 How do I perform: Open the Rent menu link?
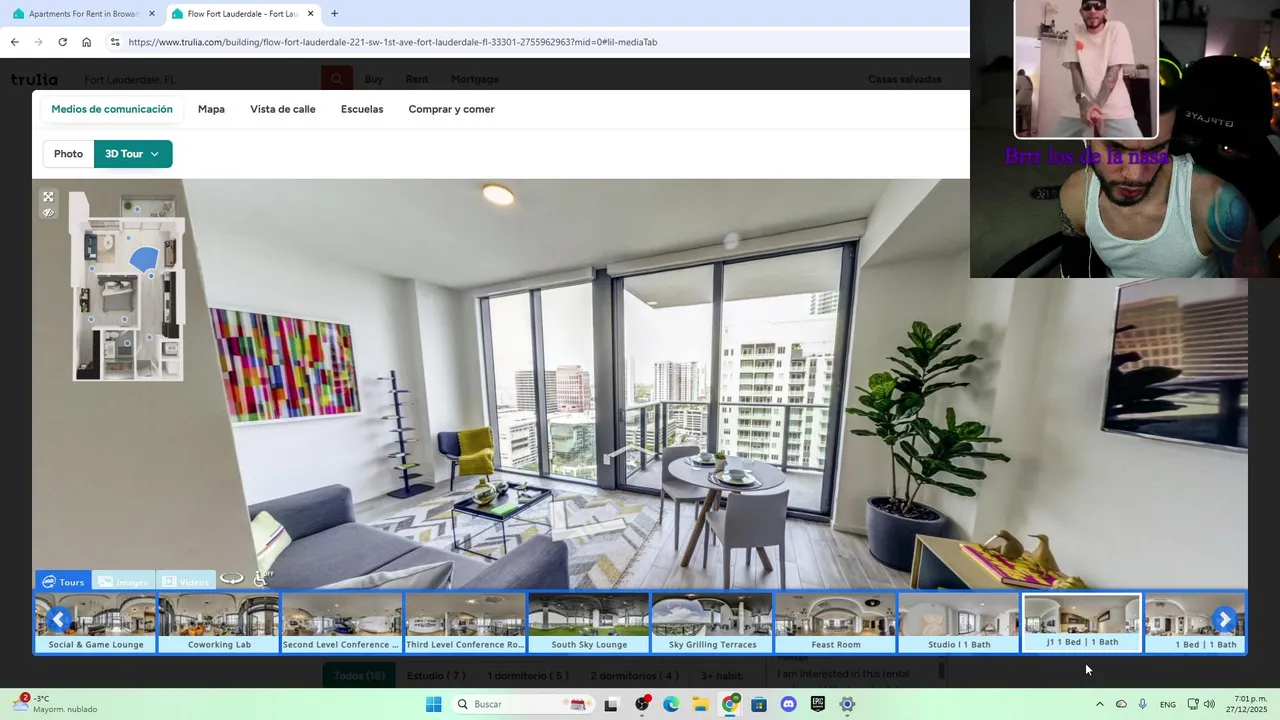coord(417,79)
